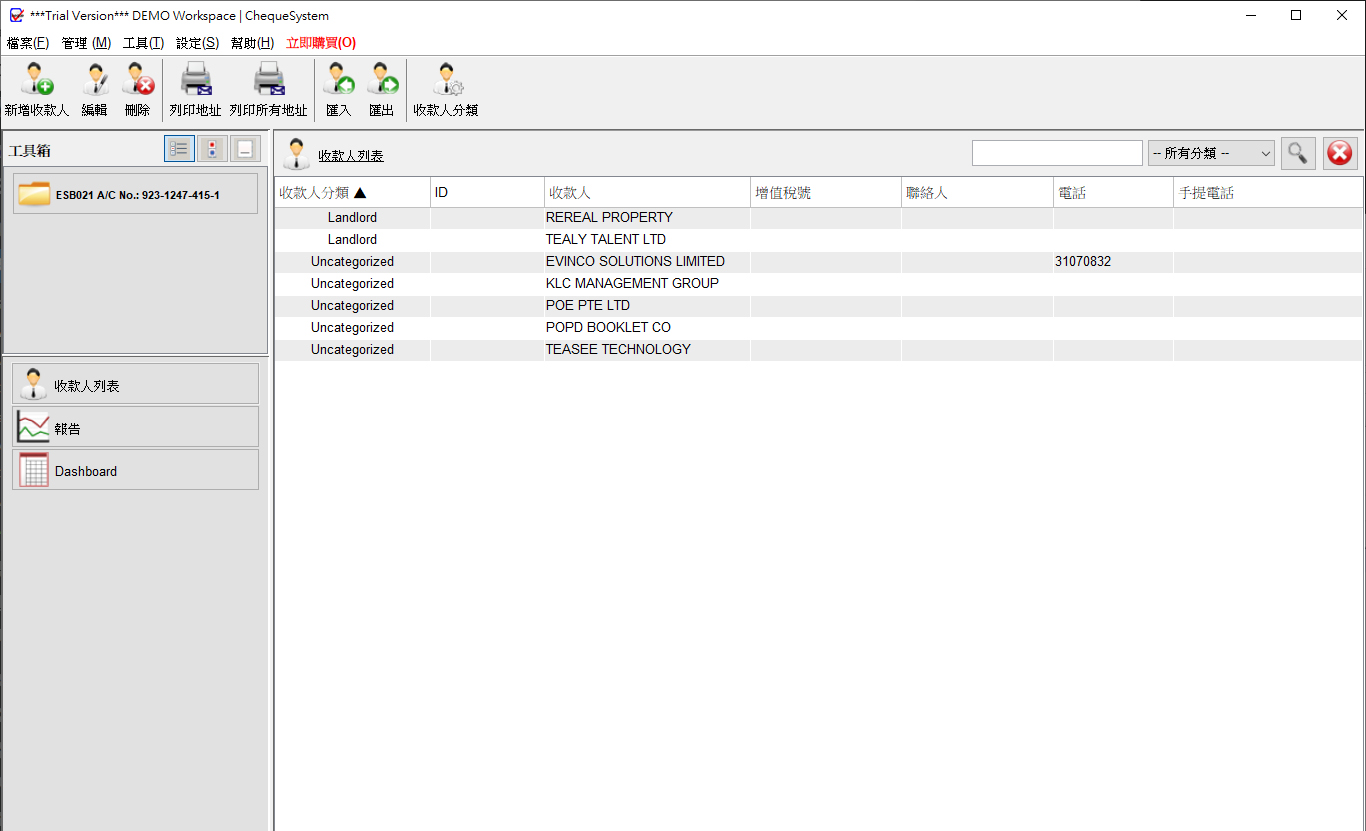Image resolution: width=1366 pixels, height=831 pixels.
Task: Select the POE PTE LTD row
Action: pos(819,306)
